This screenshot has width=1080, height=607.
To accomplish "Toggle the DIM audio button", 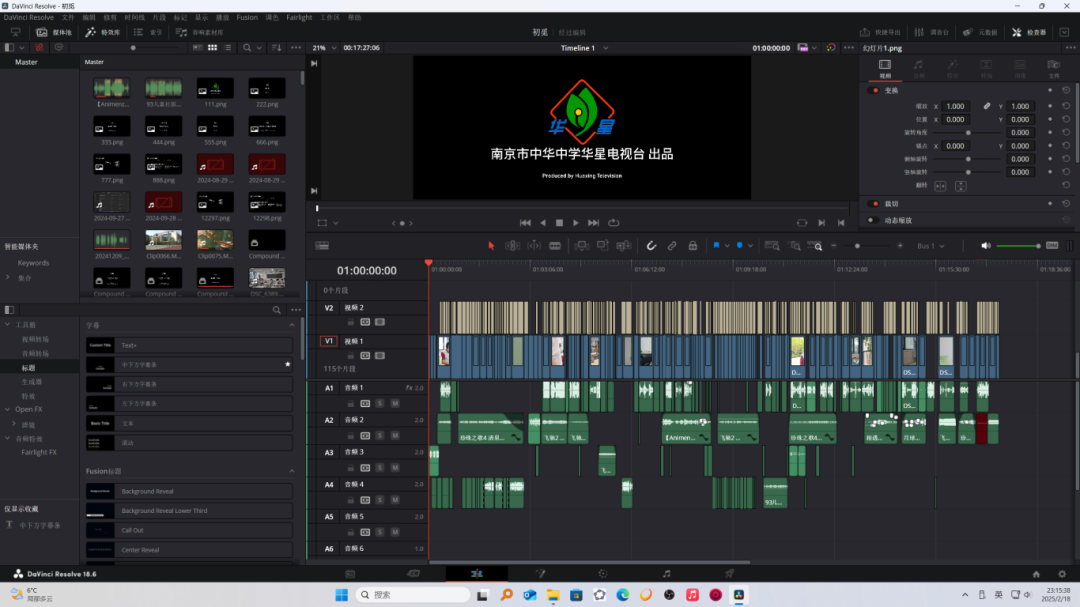I will pyautogui.click(x=1052, y=246).
